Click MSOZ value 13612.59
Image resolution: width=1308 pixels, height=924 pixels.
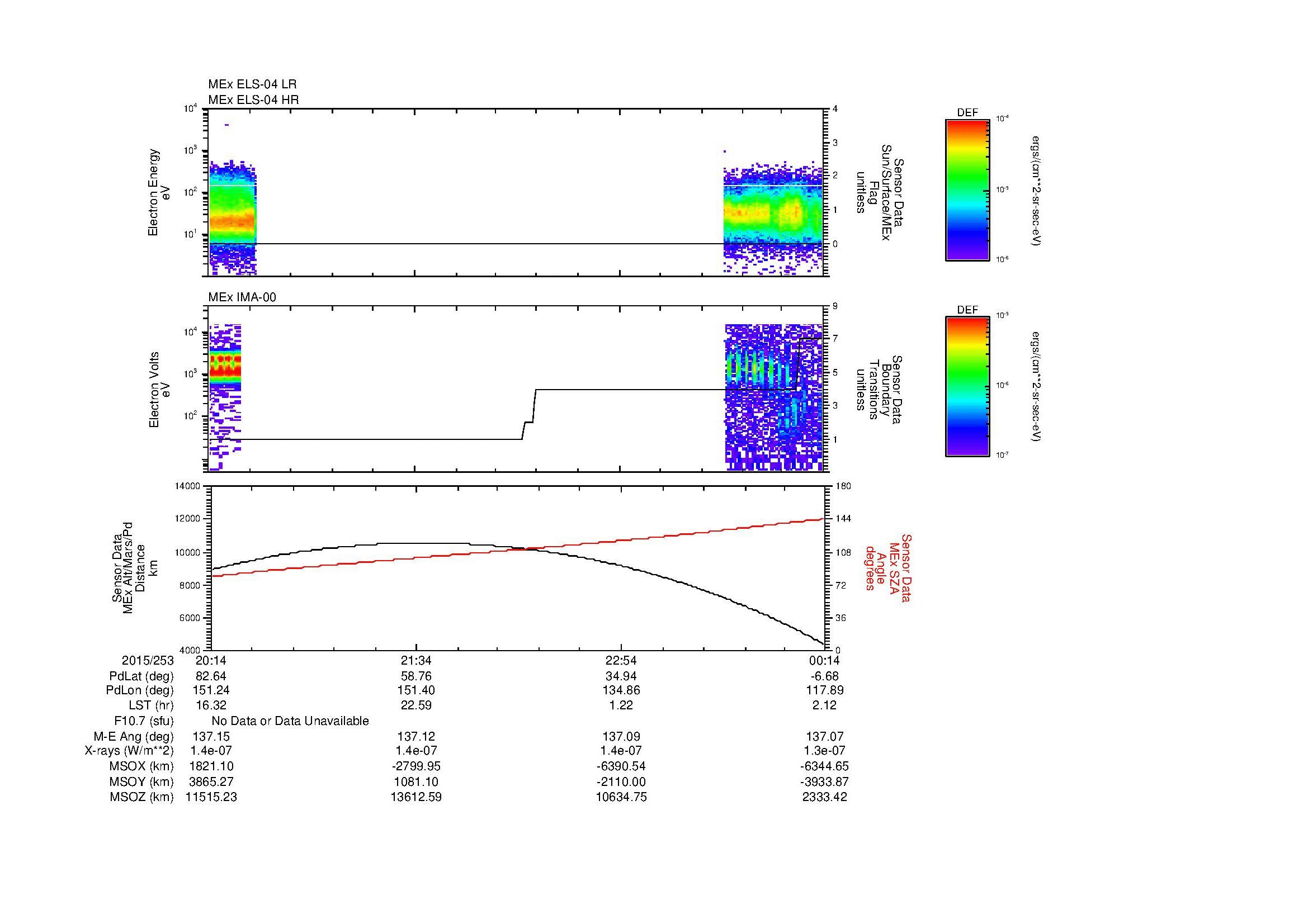coord(416,797)
